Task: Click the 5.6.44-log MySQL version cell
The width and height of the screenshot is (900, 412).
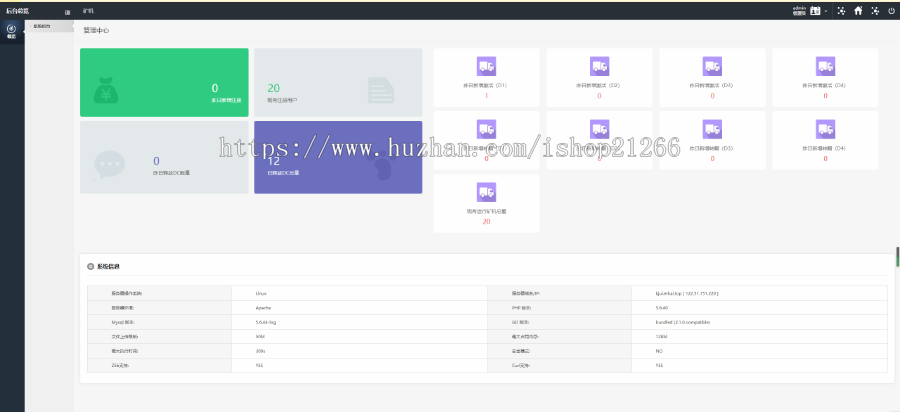Action: [266, 322]
